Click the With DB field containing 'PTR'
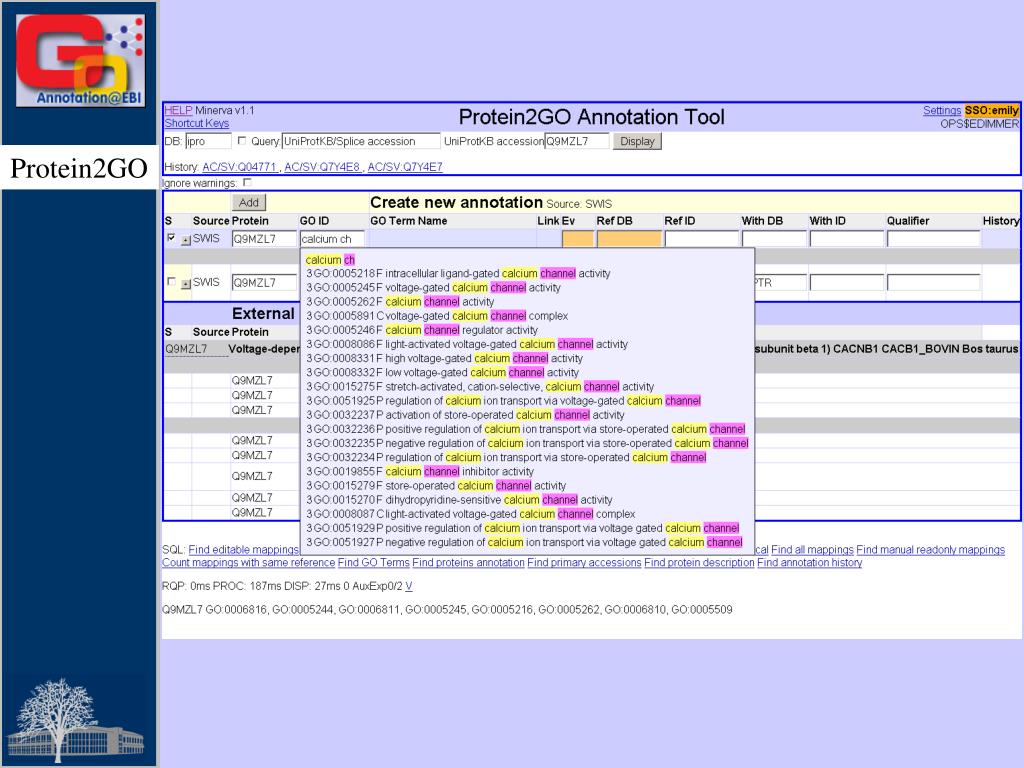Screen dimensions: 1024x768 coord(780,283)
